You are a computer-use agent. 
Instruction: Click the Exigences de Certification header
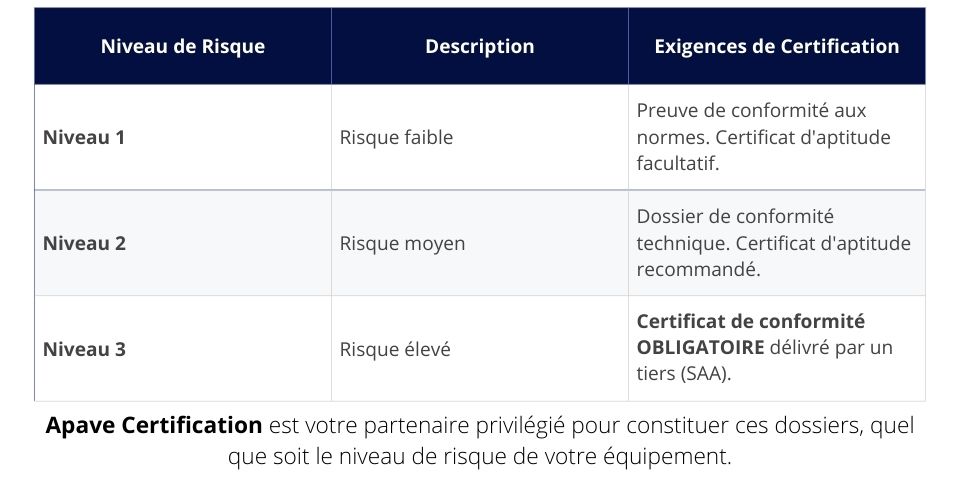click(x=776, y=47)
